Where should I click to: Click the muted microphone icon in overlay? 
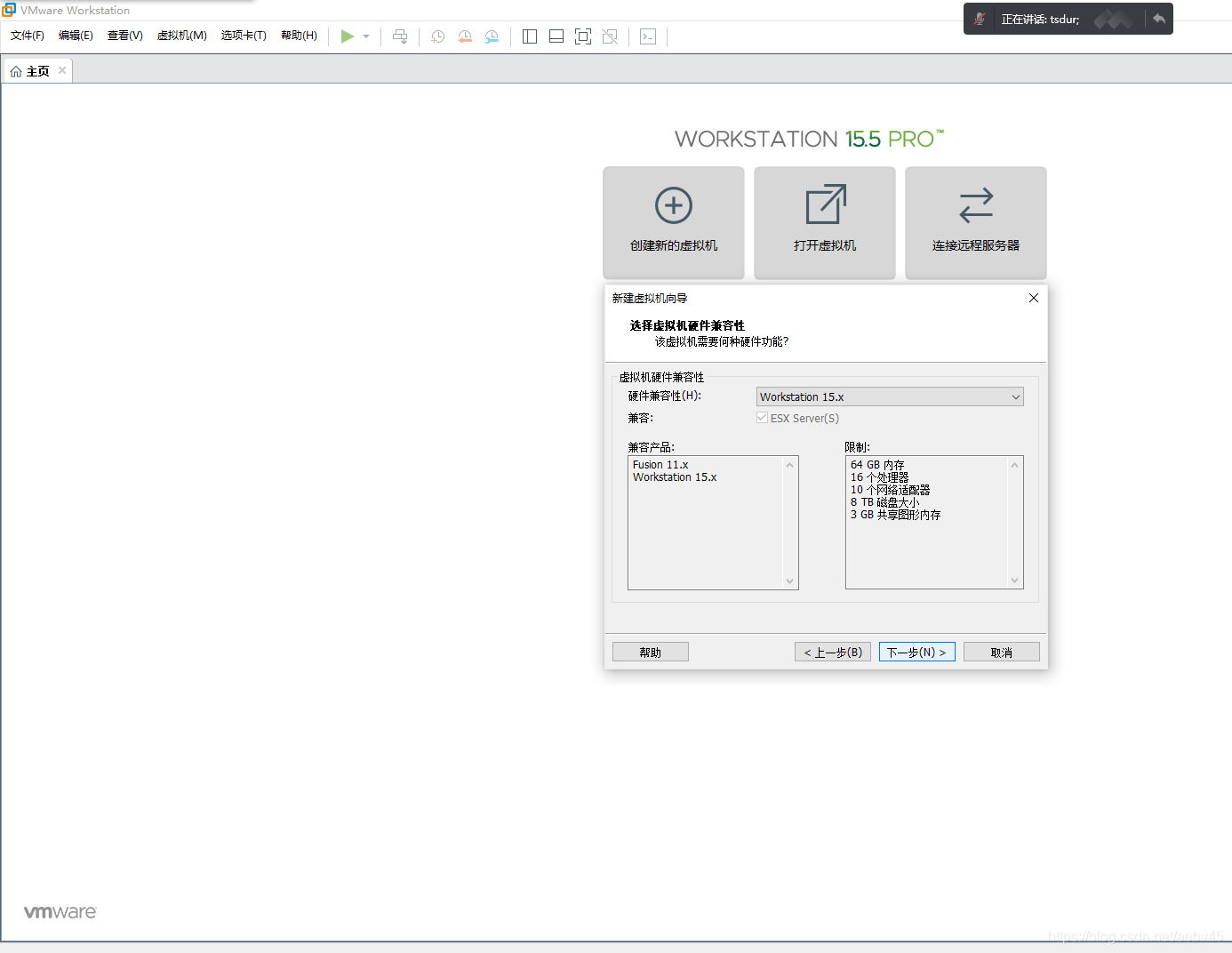click(x=979, y=19)
